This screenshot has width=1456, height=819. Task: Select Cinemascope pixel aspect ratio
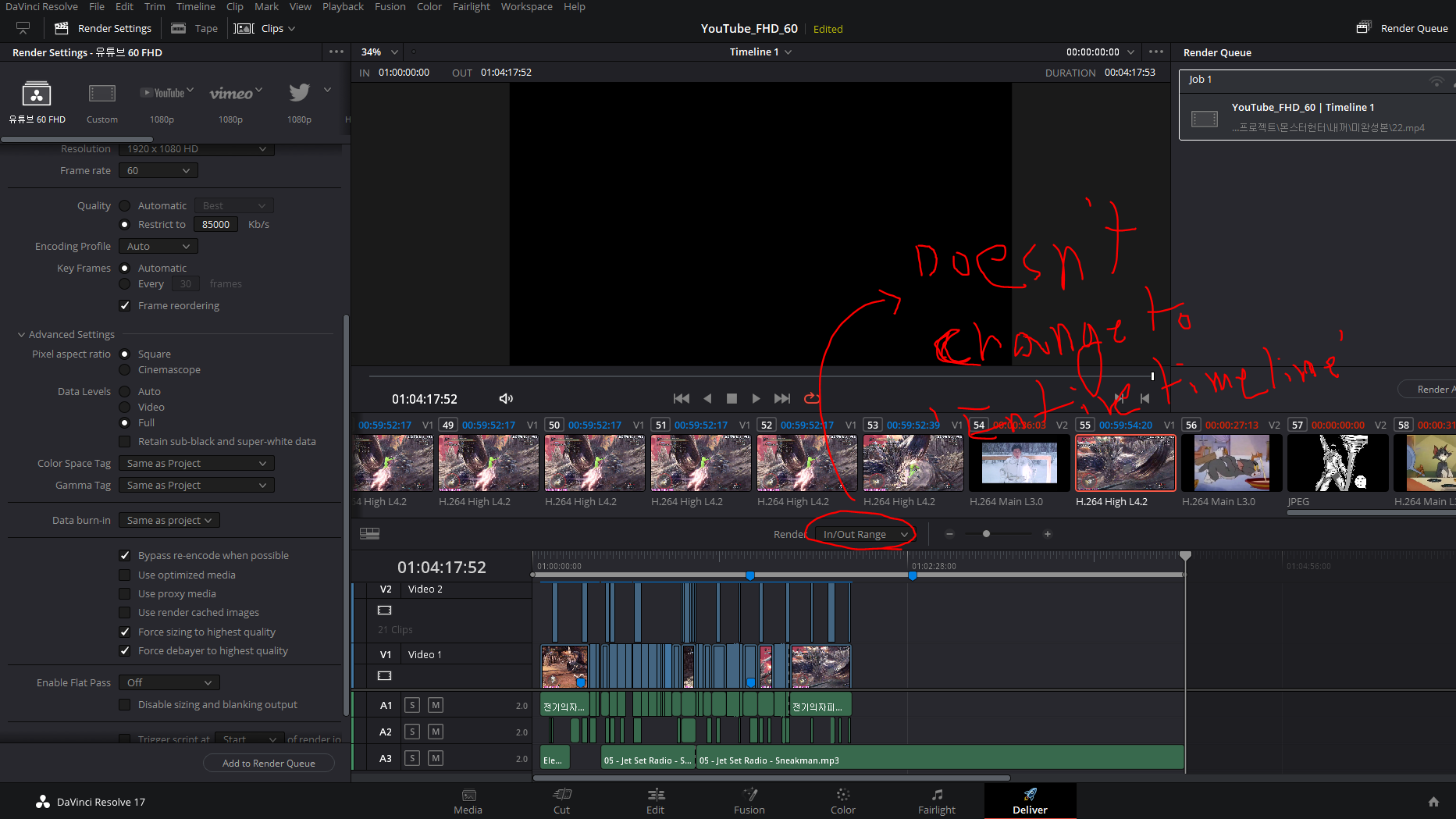point(124,369)
